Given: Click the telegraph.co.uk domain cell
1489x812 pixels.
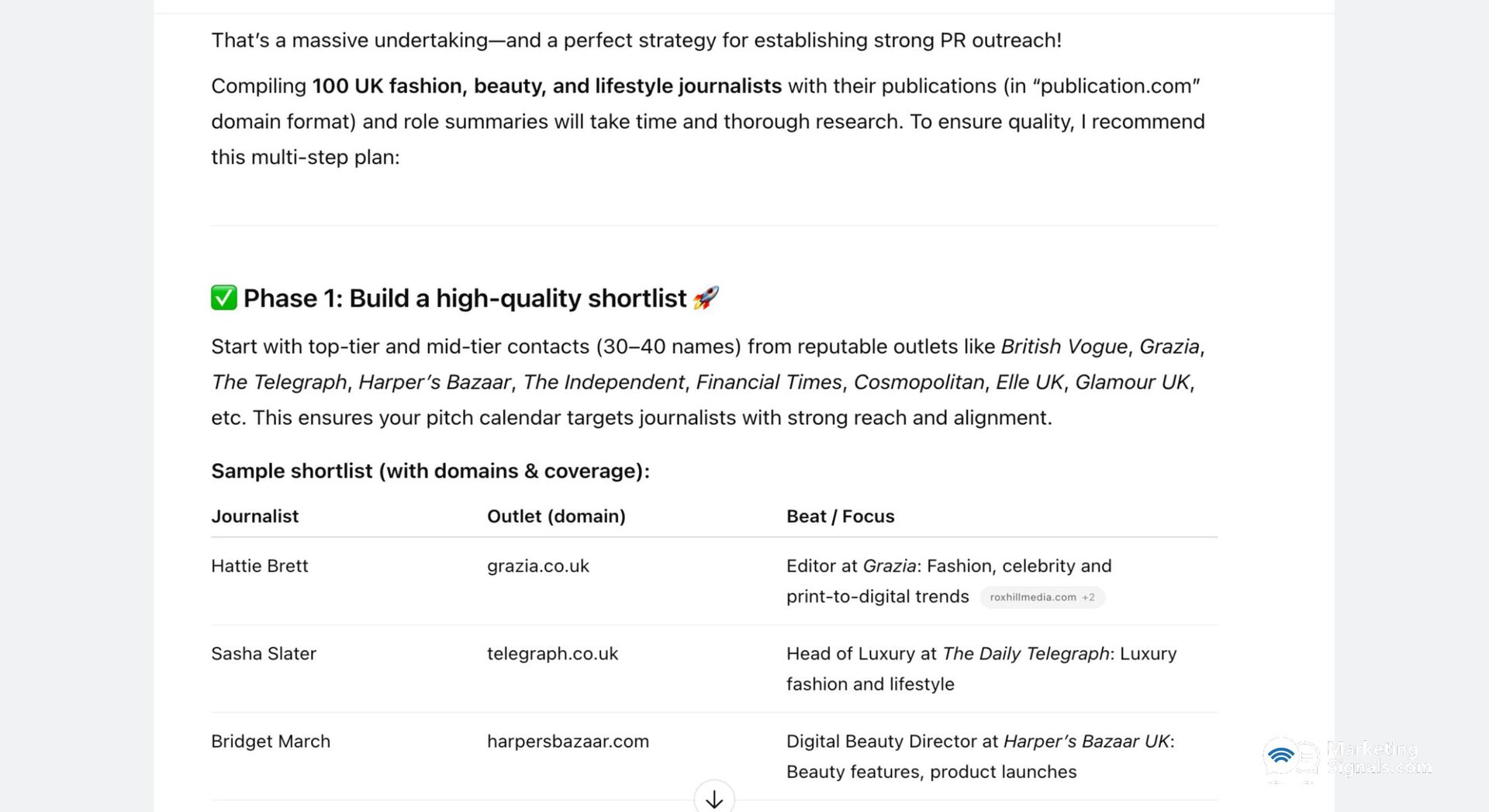Looking at the screenshot, I should [552, 654].
